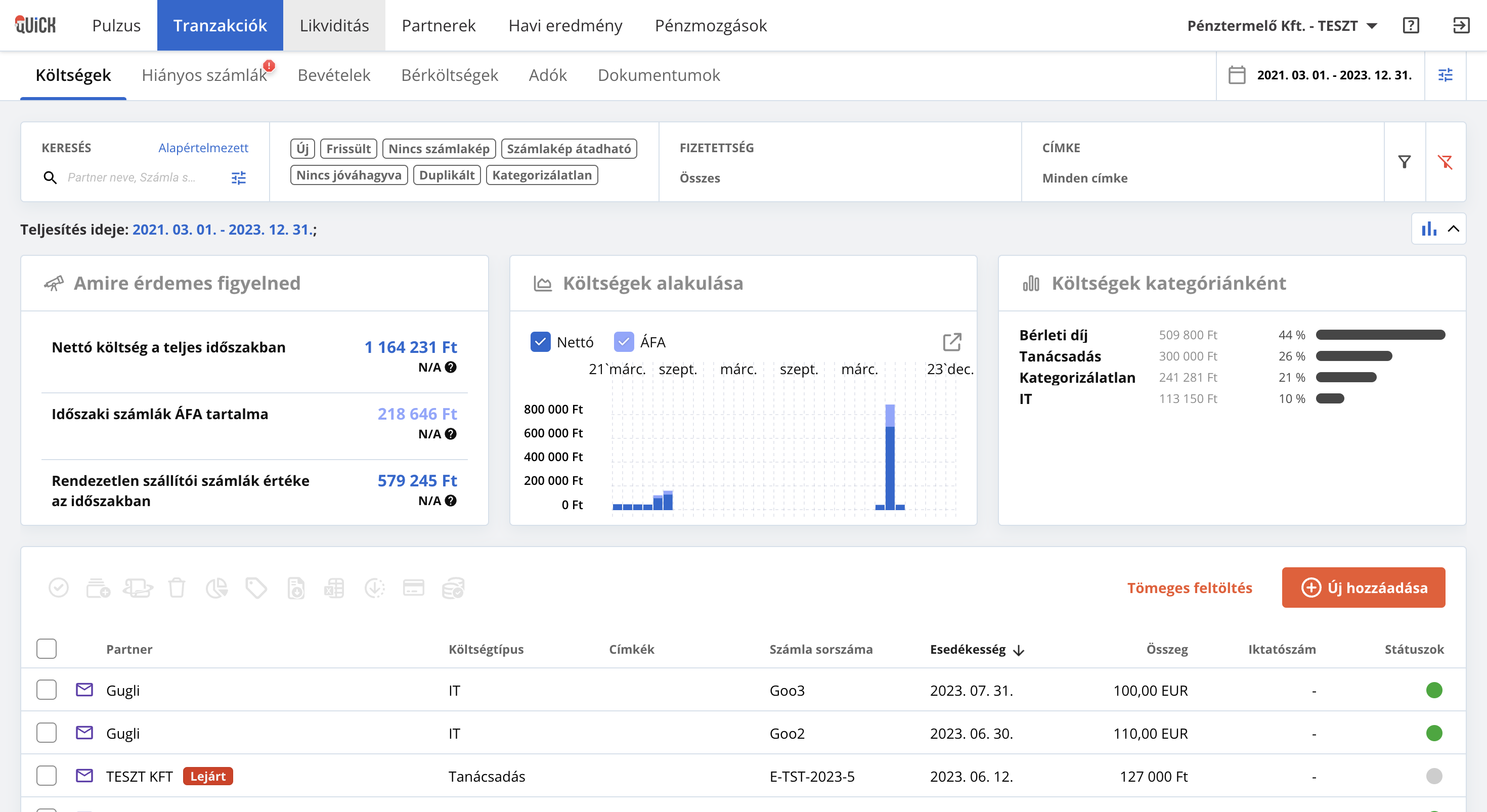Click the stacked cards with plus toolbar icon

pyautogui.click(x=98, y=588)
